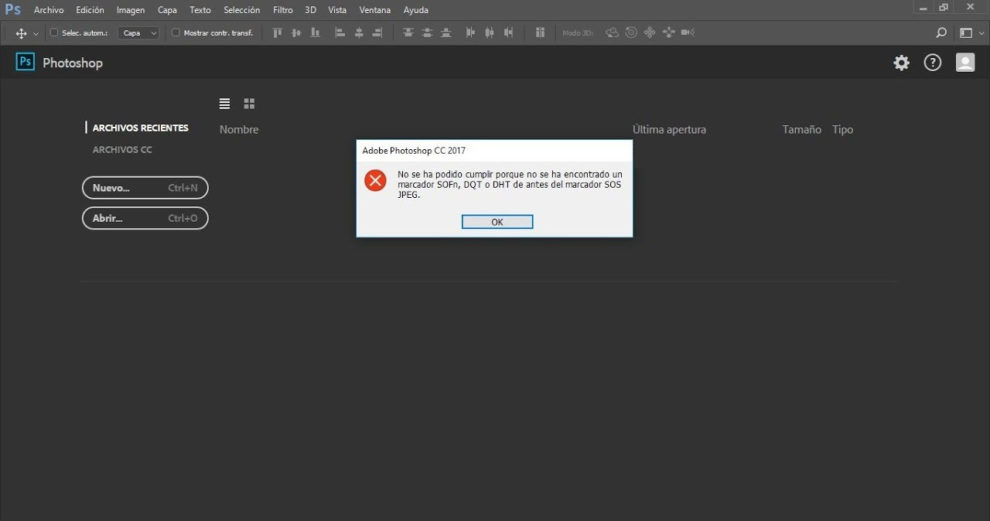The width and height of the screenshot is (990, 521).
Task: Enable the Selec. autom. checkbox
Action: click(x=54, y=33)
